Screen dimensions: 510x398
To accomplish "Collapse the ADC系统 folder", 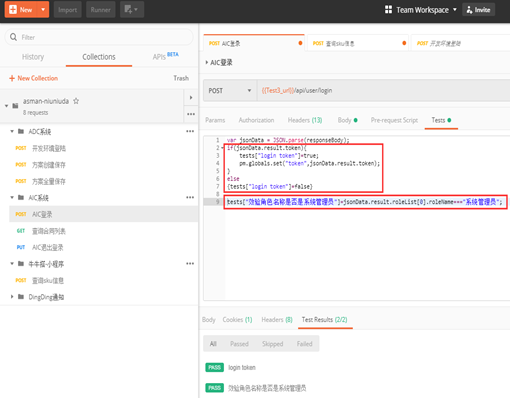I will (12, 131).
